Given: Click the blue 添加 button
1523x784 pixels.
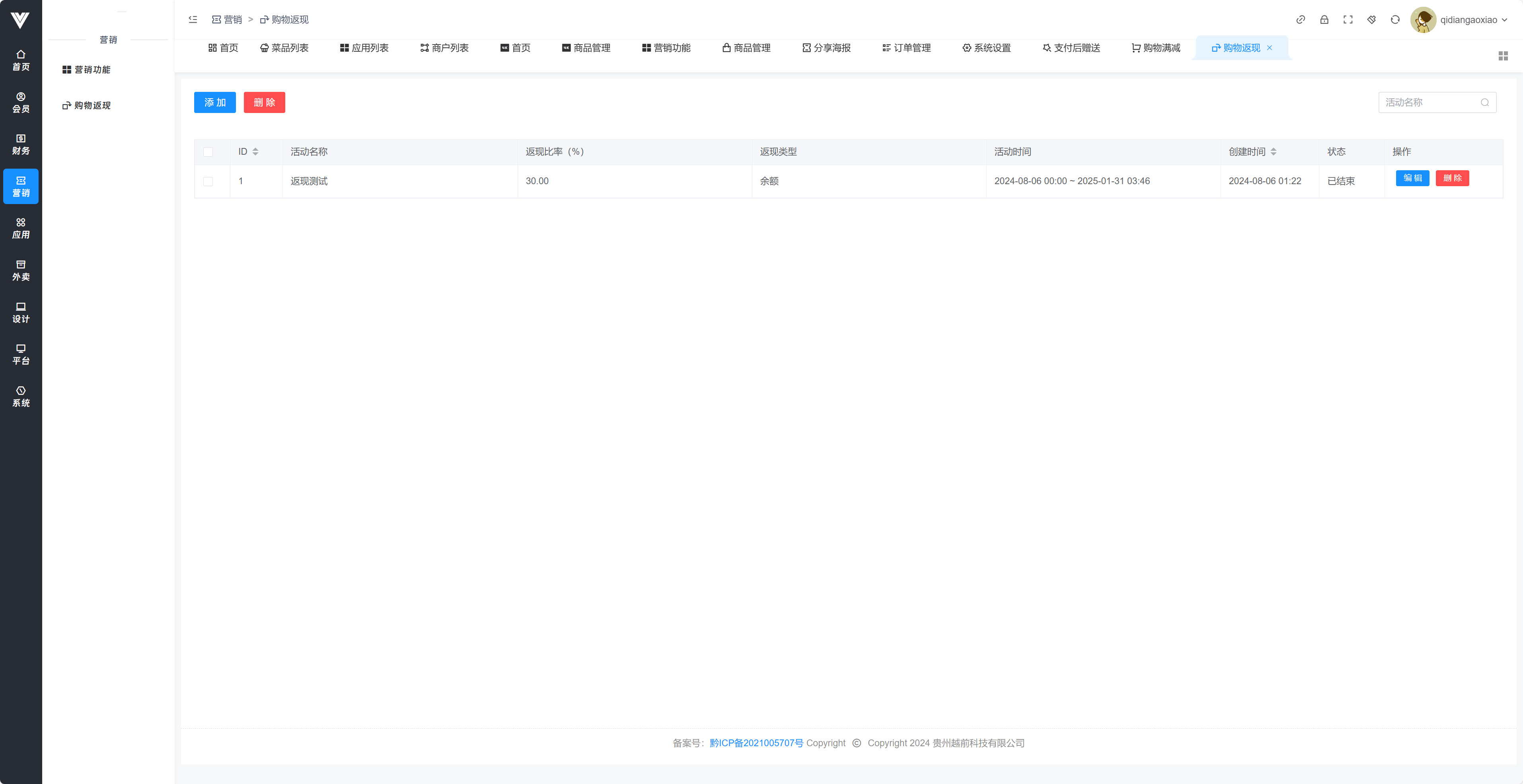Looking at the screenshot, I should 214,102.
